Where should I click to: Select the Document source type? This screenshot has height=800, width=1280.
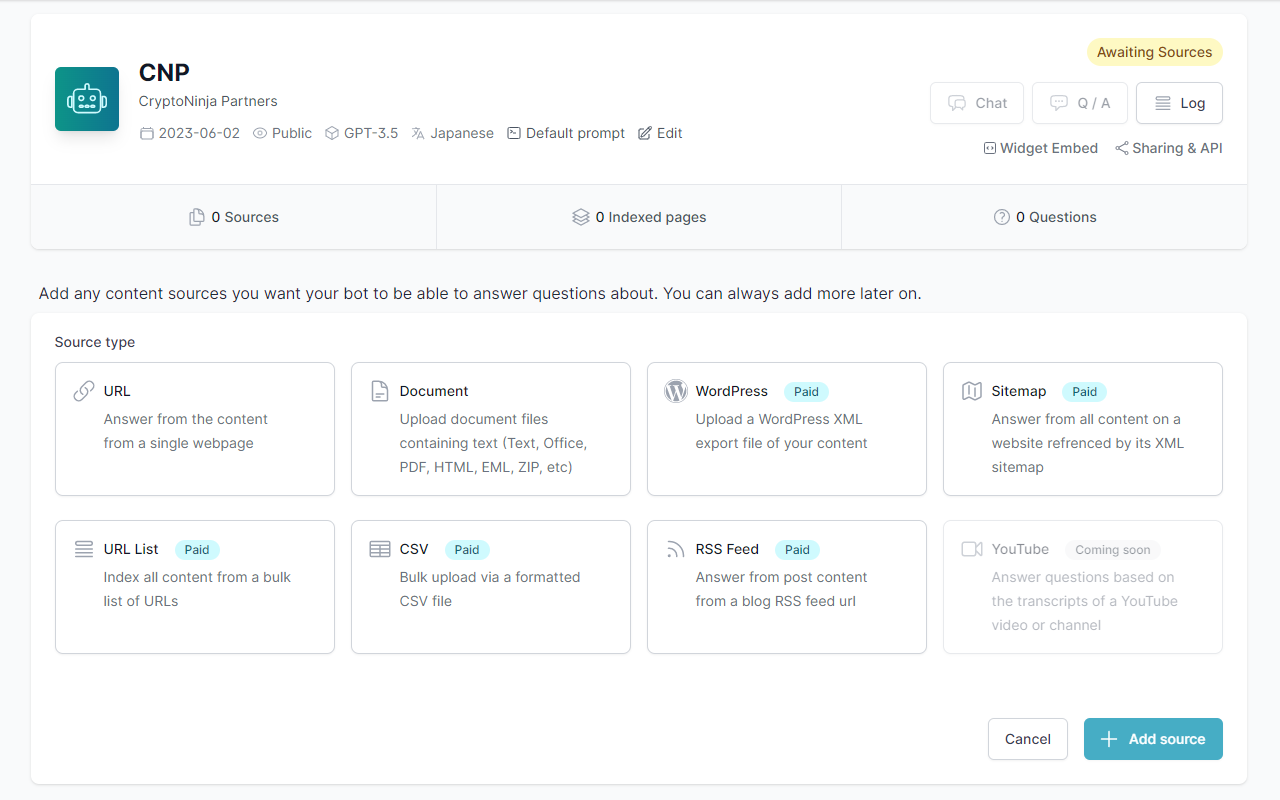(491, 429)
